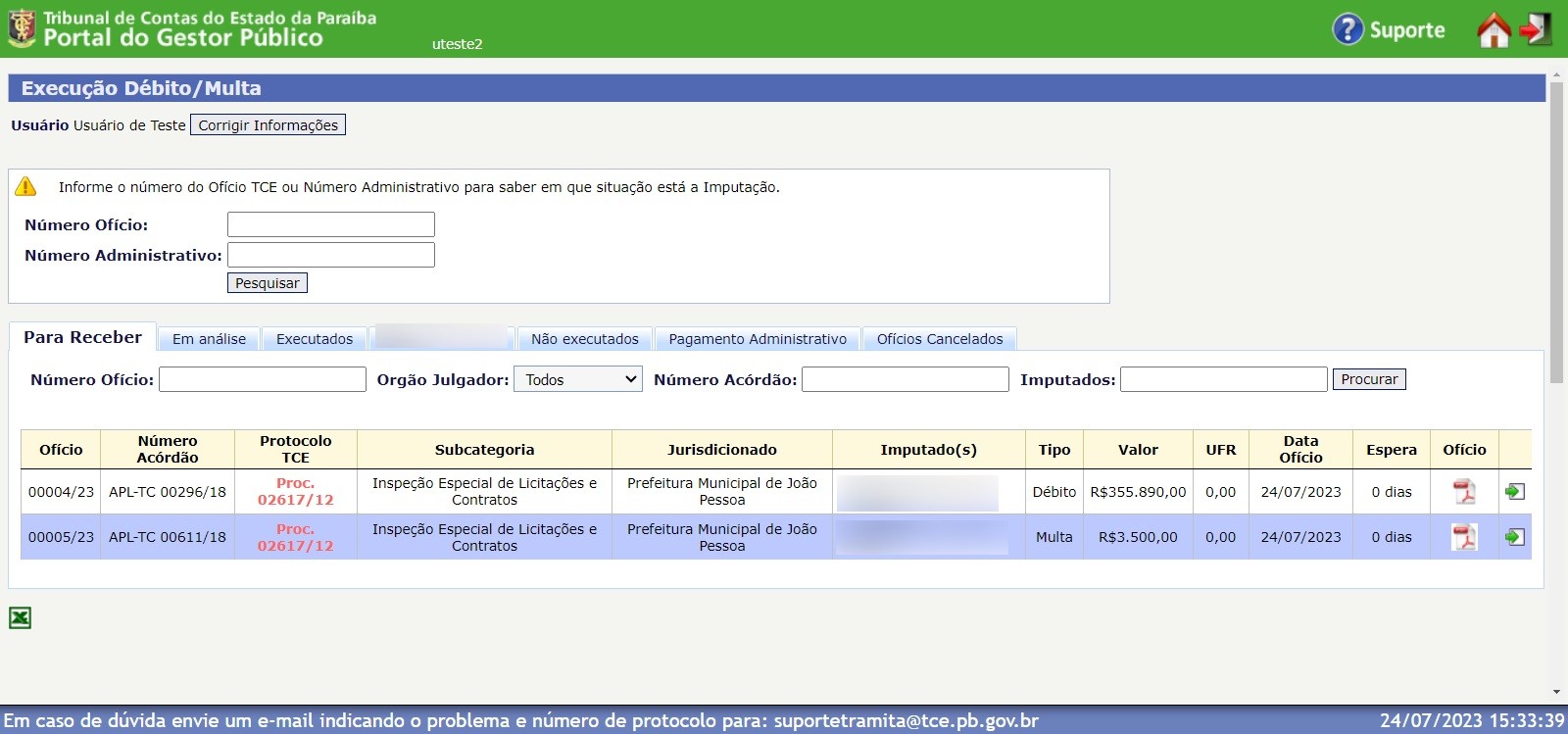Export table using Excel icon
Viewport: 1568px width, 734px height.
pyautogui.click(x=20, y=617)
